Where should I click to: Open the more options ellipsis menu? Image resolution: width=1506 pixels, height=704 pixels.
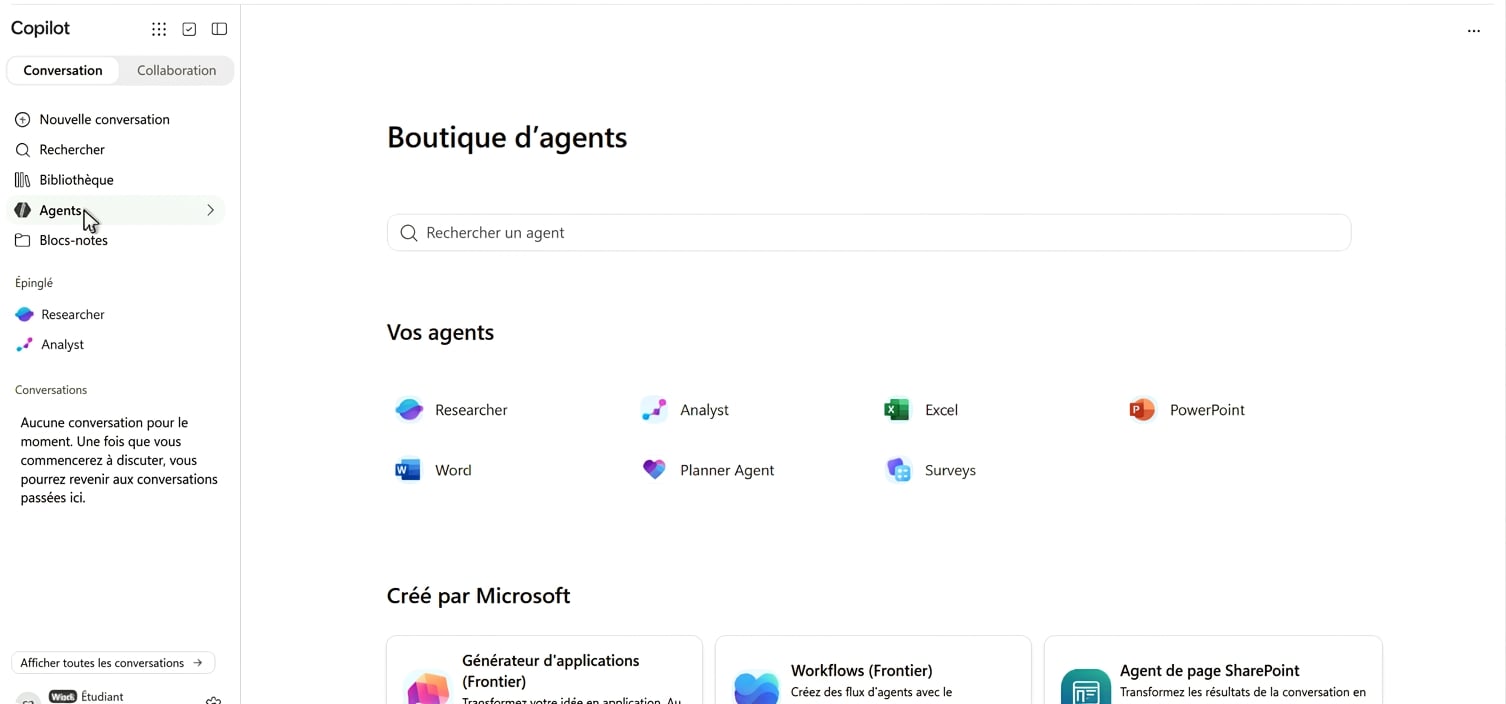(1473, 31)
